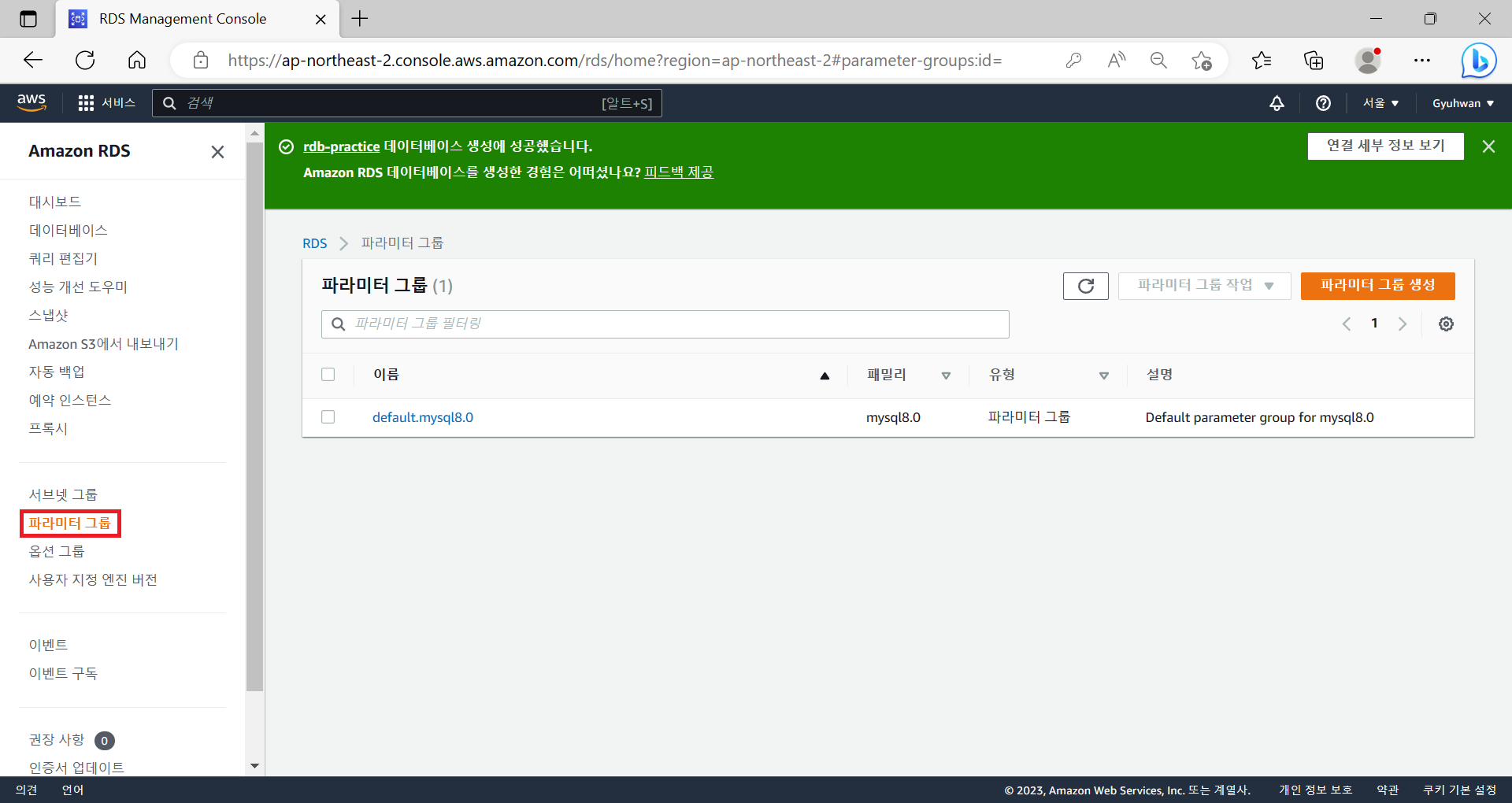Viewport: 1512px width, 803px height.
Task: Open default.mysql8.0 parameter group
Action: click(423, 417)
